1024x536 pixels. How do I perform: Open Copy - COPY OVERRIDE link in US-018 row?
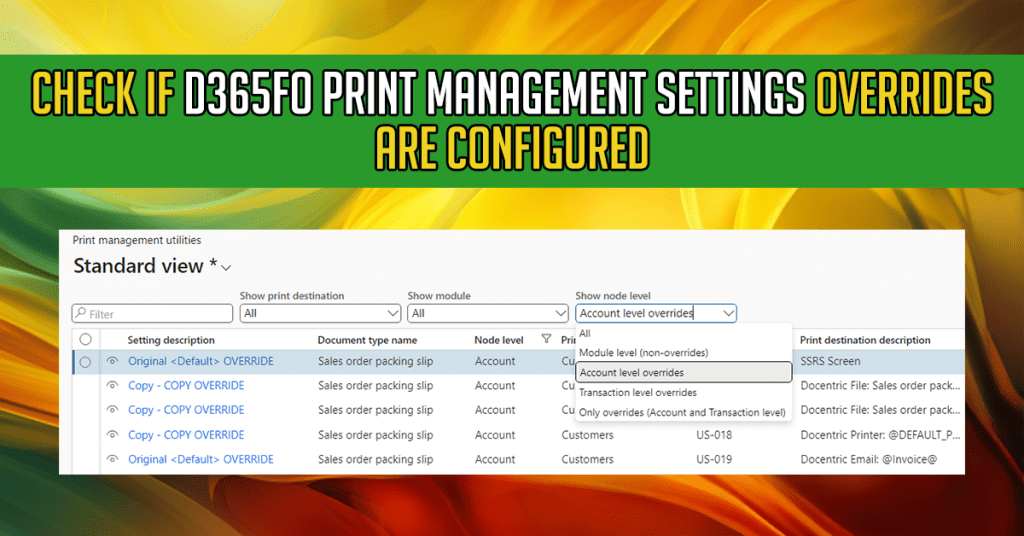coord(186,435)
